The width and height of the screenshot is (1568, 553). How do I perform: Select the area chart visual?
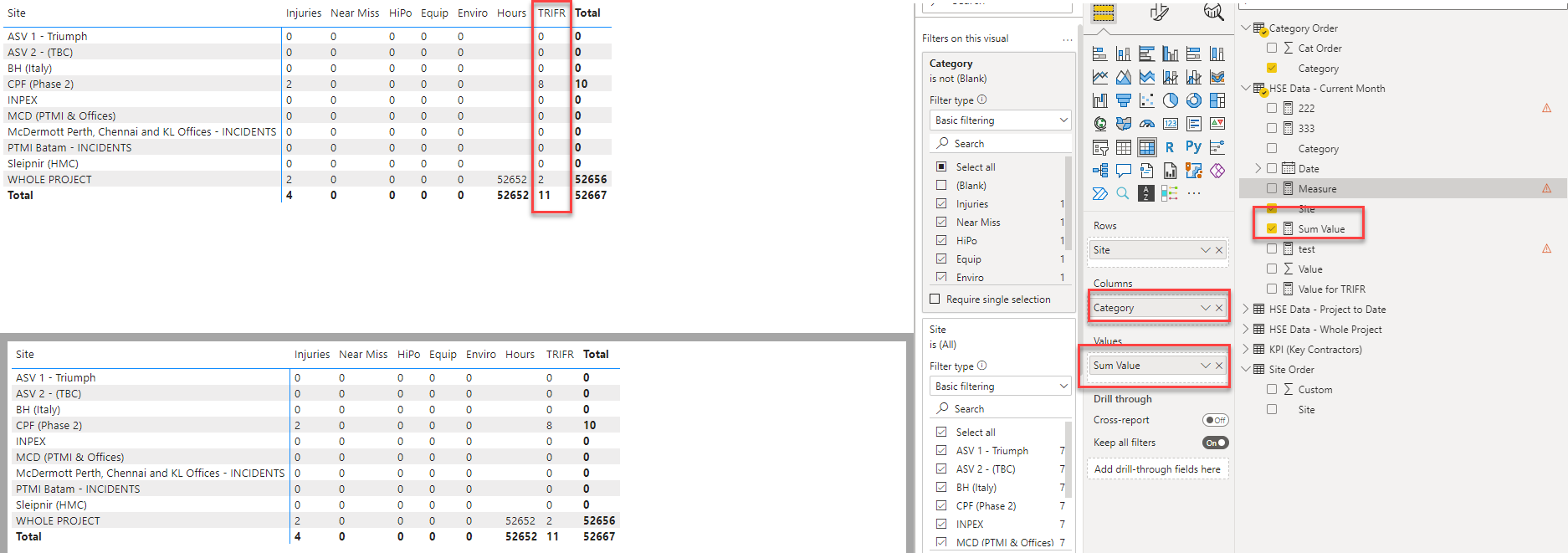point(1124,77)
